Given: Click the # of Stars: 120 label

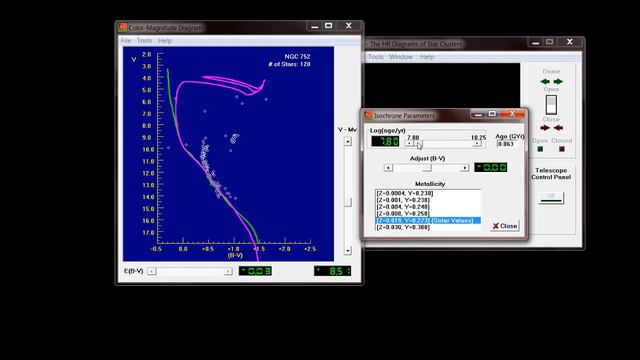Looking at the screenshot, I should click(289, 64).
